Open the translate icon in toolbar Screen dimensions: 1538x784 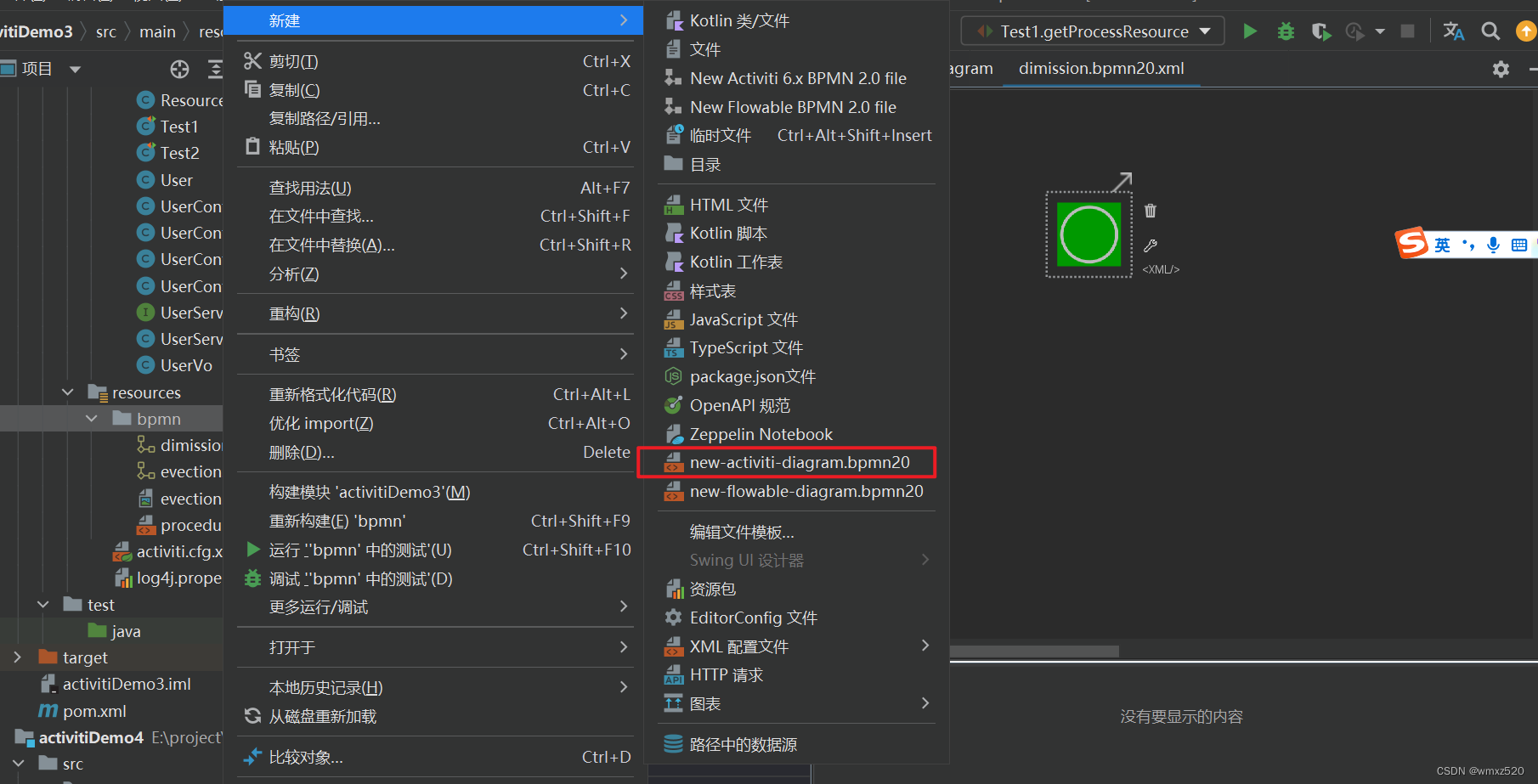(x=1454, y=31)
